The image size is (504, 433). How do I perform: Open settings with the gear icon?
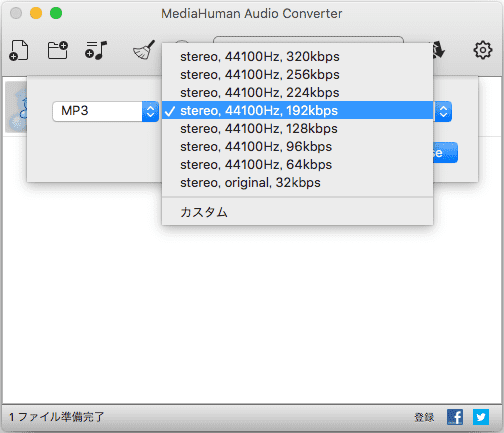(482, 50)
